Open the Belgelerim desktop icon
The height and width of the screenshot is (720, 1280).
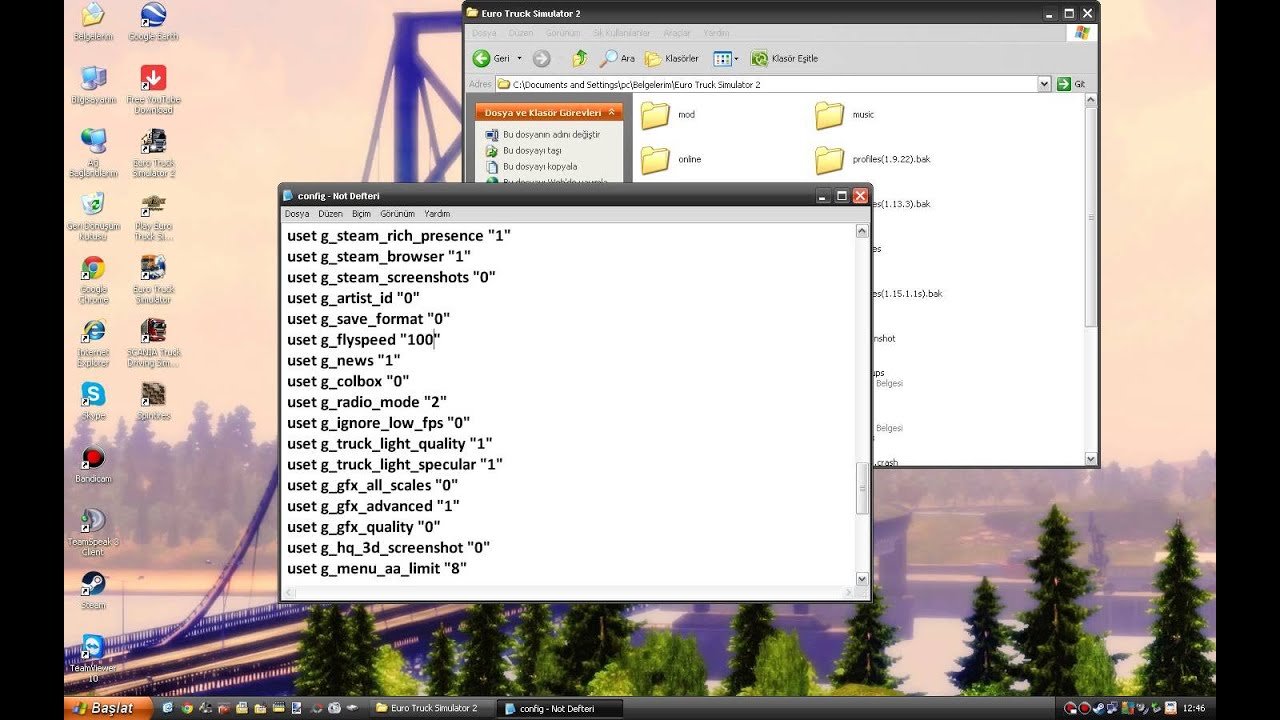click(93, 22)
